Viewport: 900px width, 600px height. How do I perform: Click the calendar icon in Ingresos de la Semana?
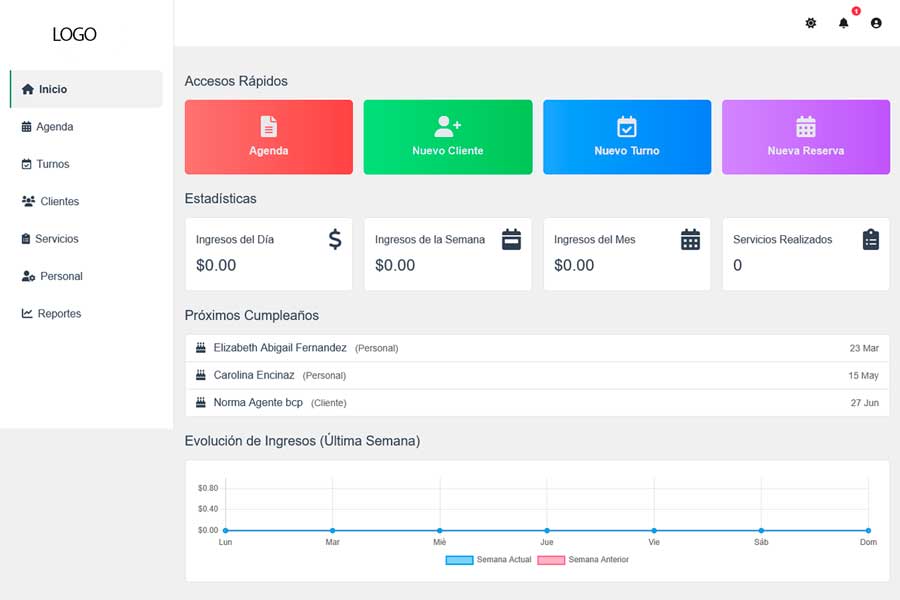coord(511,239)
